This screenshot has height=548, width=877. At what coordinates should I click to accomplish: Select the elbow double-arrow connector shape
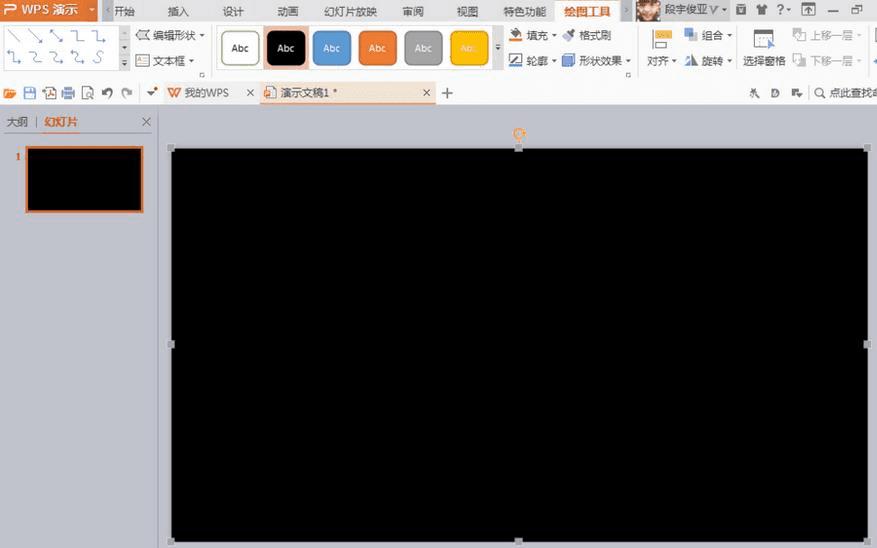(15, 56)
